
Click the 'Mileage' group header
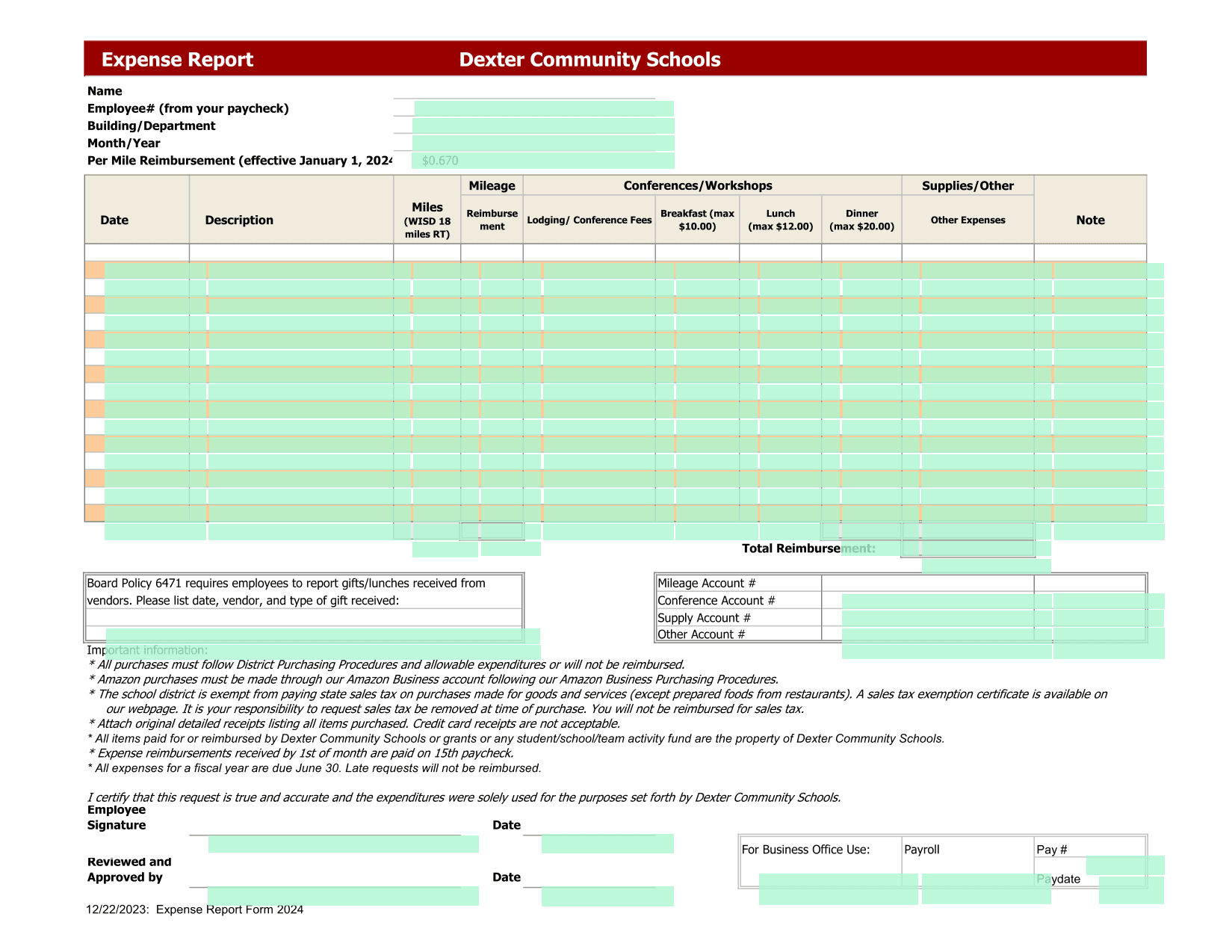(x=492, y=186)
